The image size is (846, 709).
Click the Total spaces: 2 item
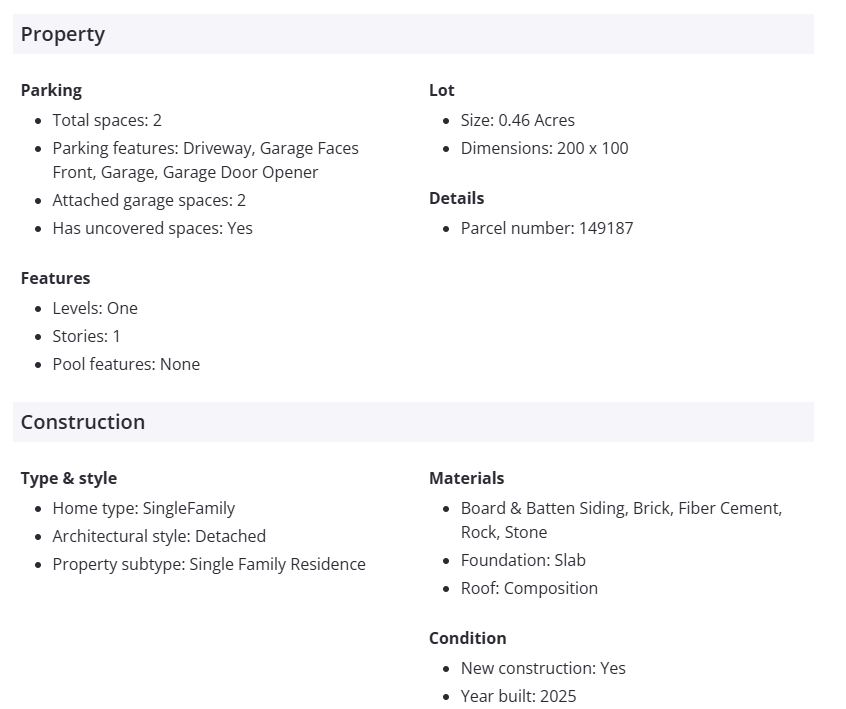click(x=107, y=120)
